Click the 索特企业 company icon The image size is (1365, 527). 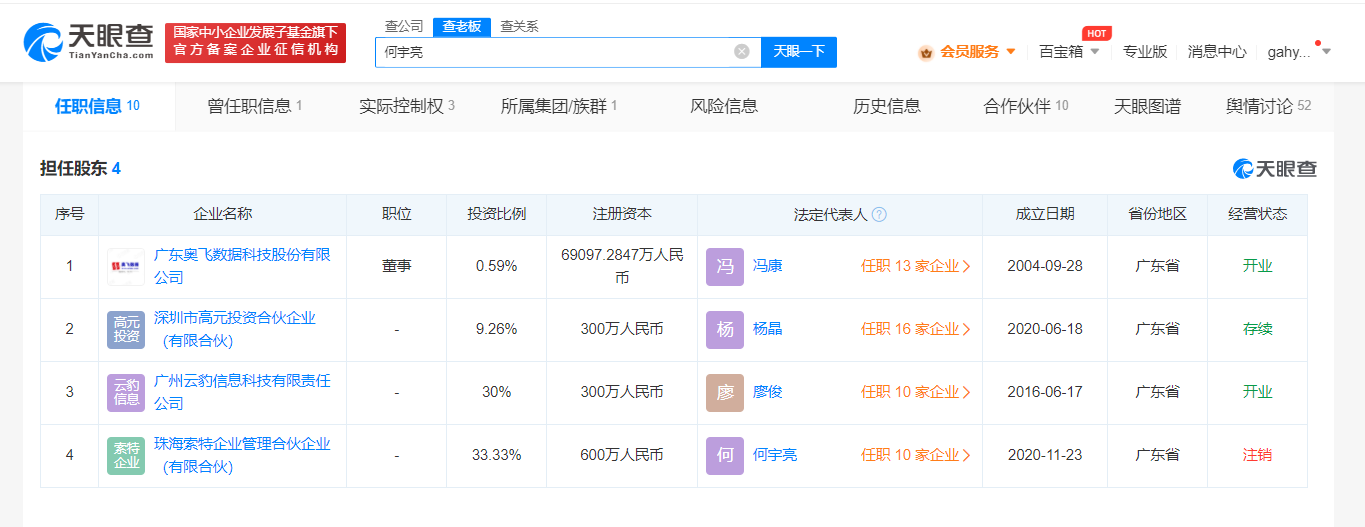pyautogui.click(x=126, y=455)
